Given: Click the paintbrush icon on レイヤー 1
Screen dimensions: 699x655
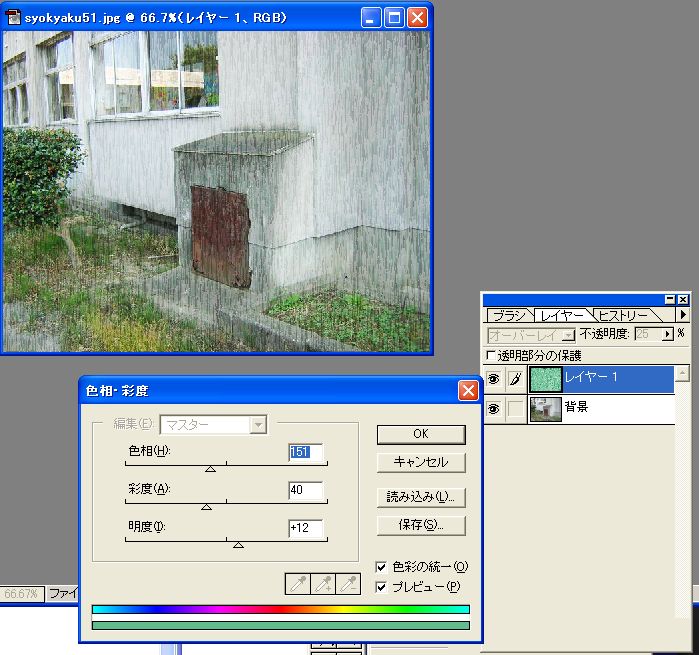Looking at the screenshot, I should (x=515, y=378).
